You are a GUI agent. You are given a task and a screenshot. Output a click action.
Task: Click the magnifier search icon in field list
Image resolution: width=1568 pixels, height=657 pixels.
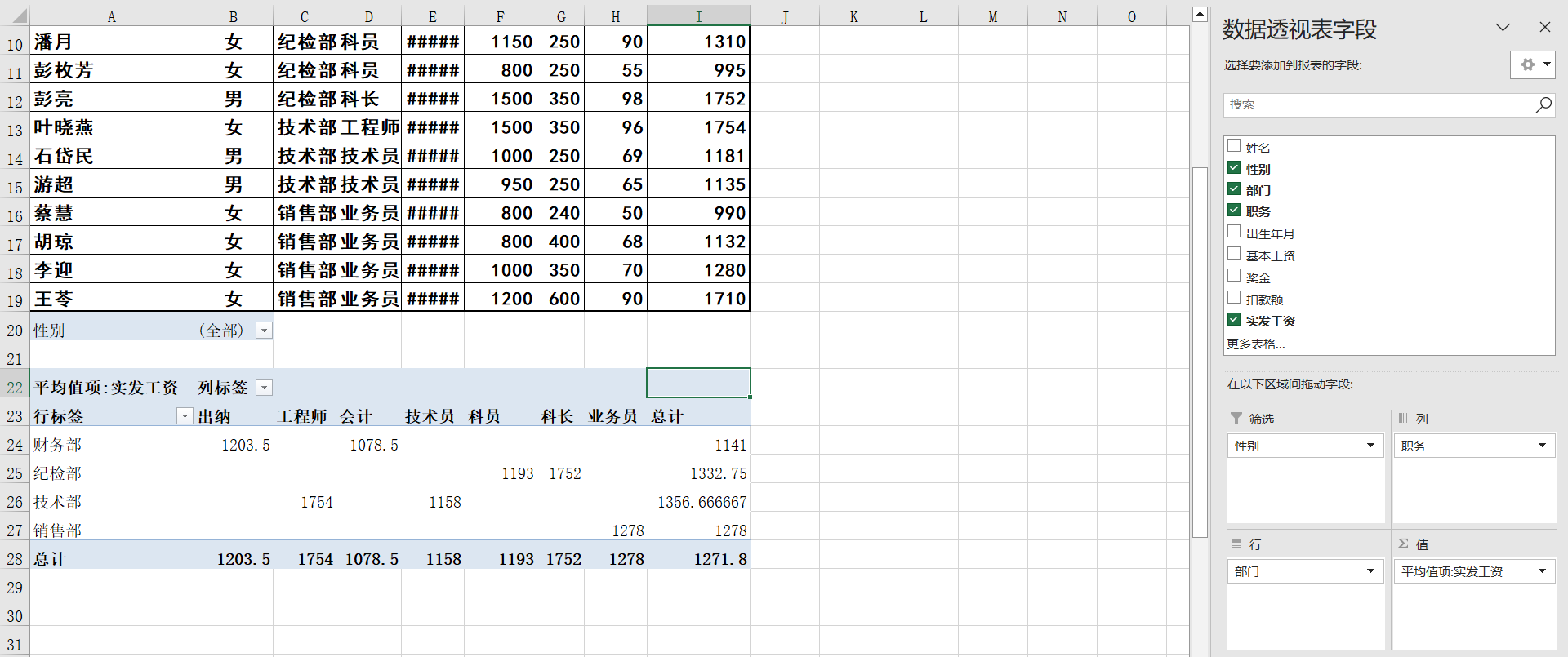click(1543, 104)
